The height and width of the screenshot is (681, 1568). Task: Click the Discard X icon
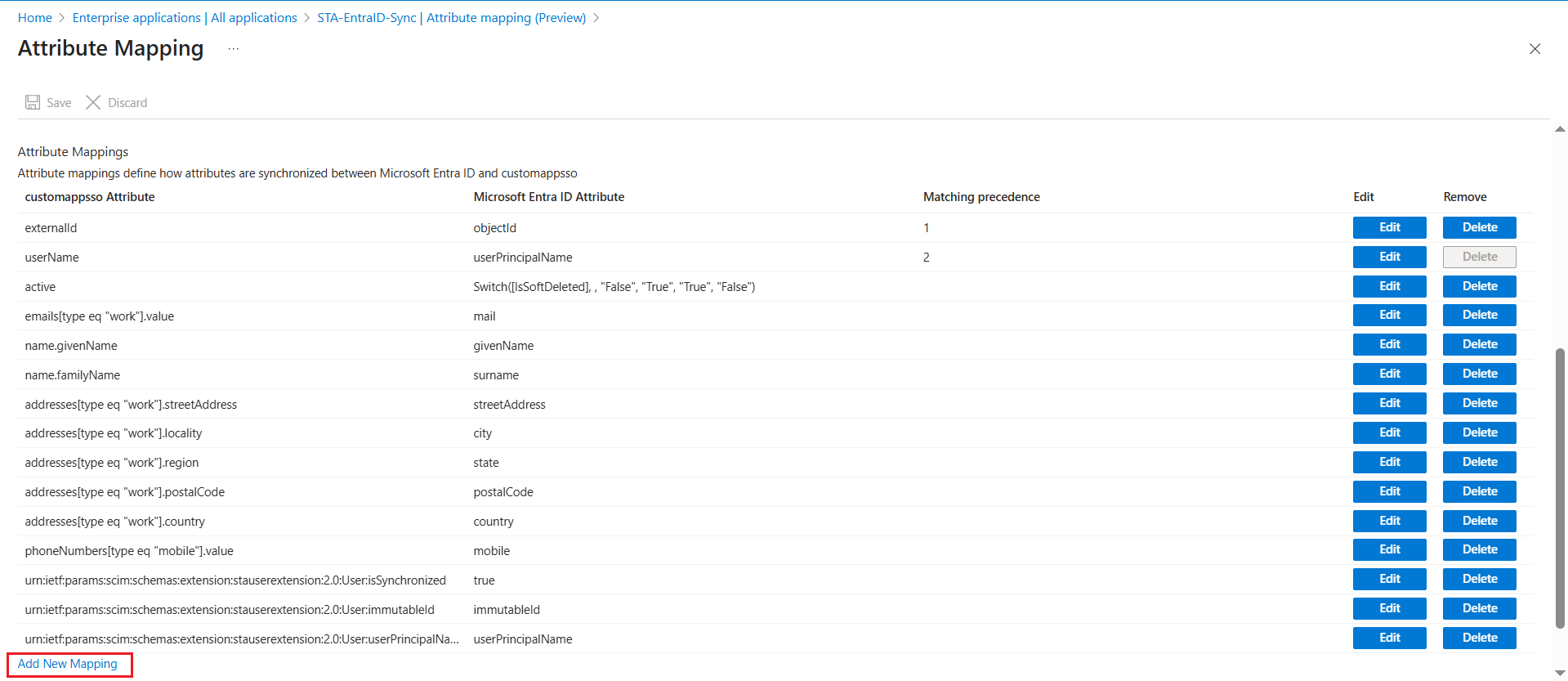pyautogui.click(x=93, y=102)
